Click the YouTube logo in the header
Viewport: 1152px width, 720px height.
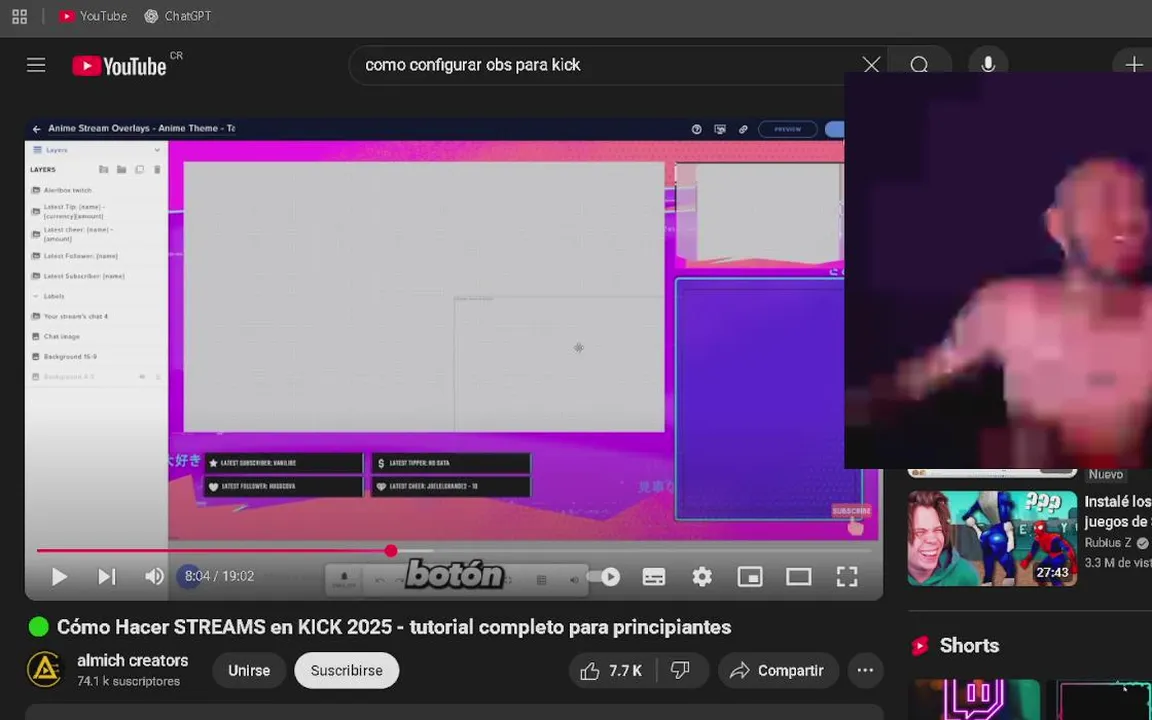pos(120,66)
